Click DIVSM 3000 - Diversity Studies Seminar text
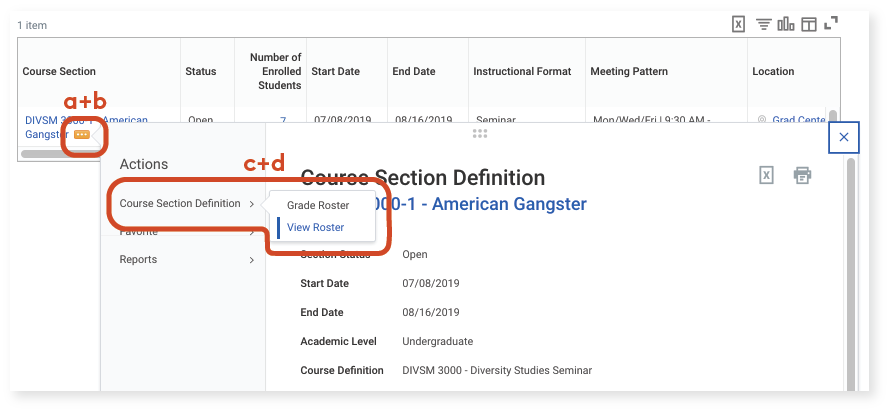Image resolution: width=890 pixels, height=411 pixels. click(497, 370)
